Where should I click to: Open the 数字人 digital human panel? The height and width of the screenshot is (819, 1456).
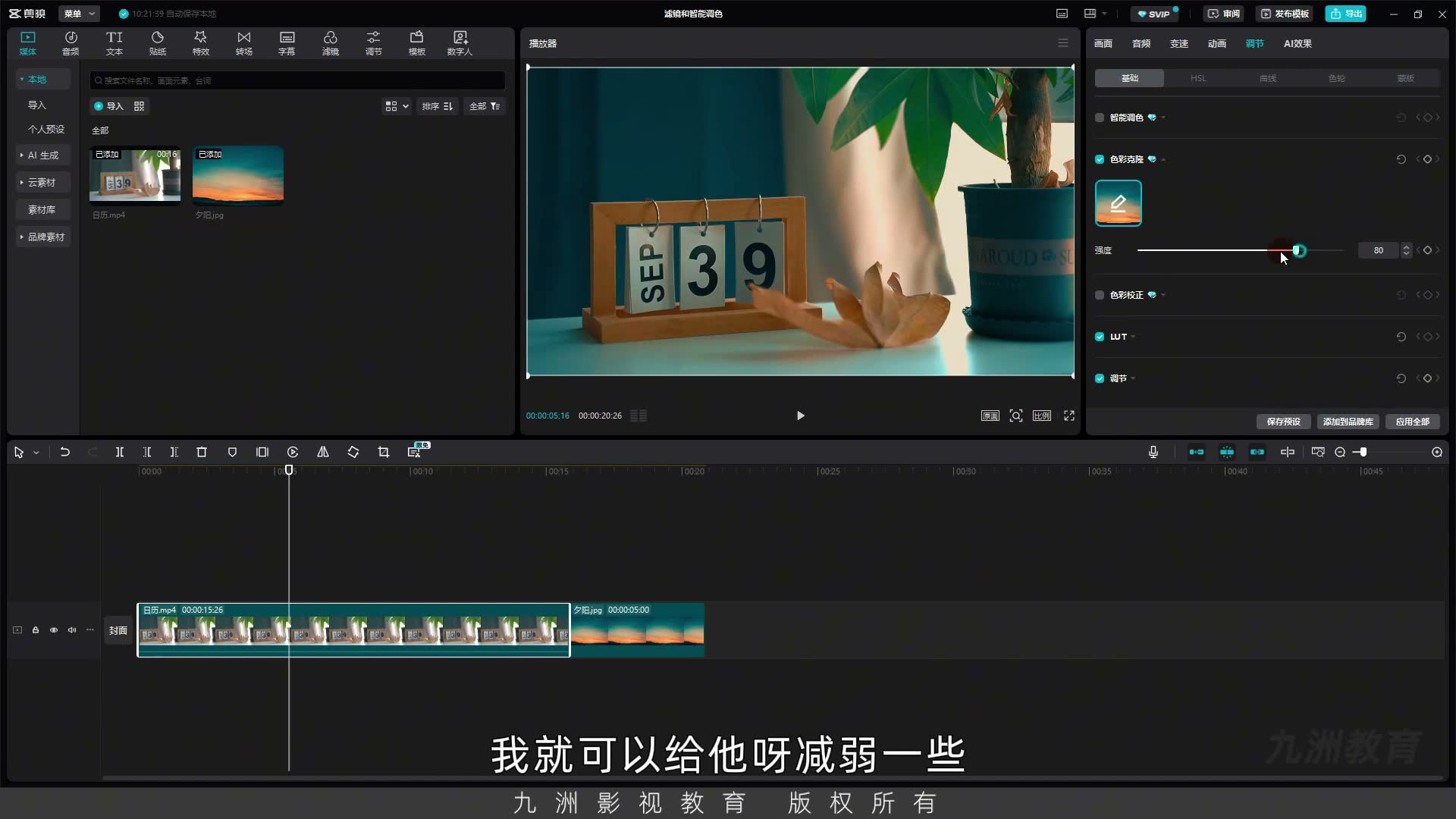click(x=460, y=43)
